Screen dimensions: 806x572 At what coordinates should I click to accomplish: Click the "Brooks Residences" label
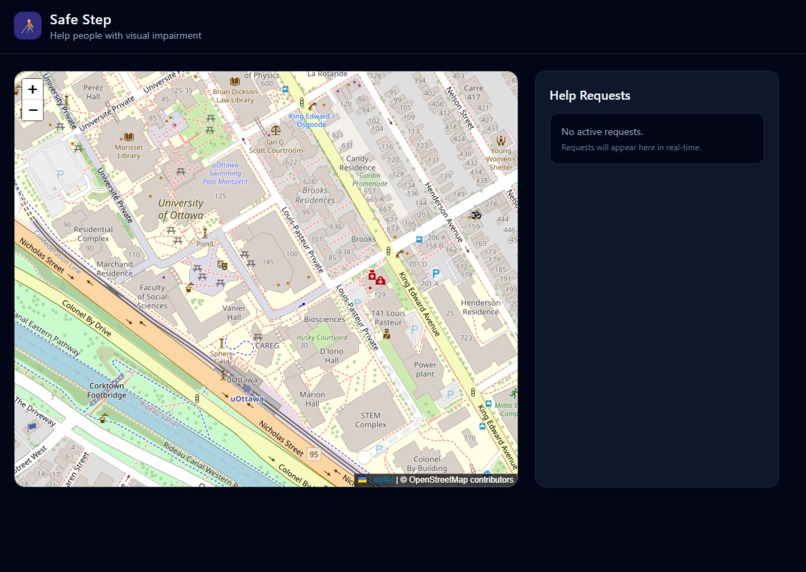(x=315, y=195)
